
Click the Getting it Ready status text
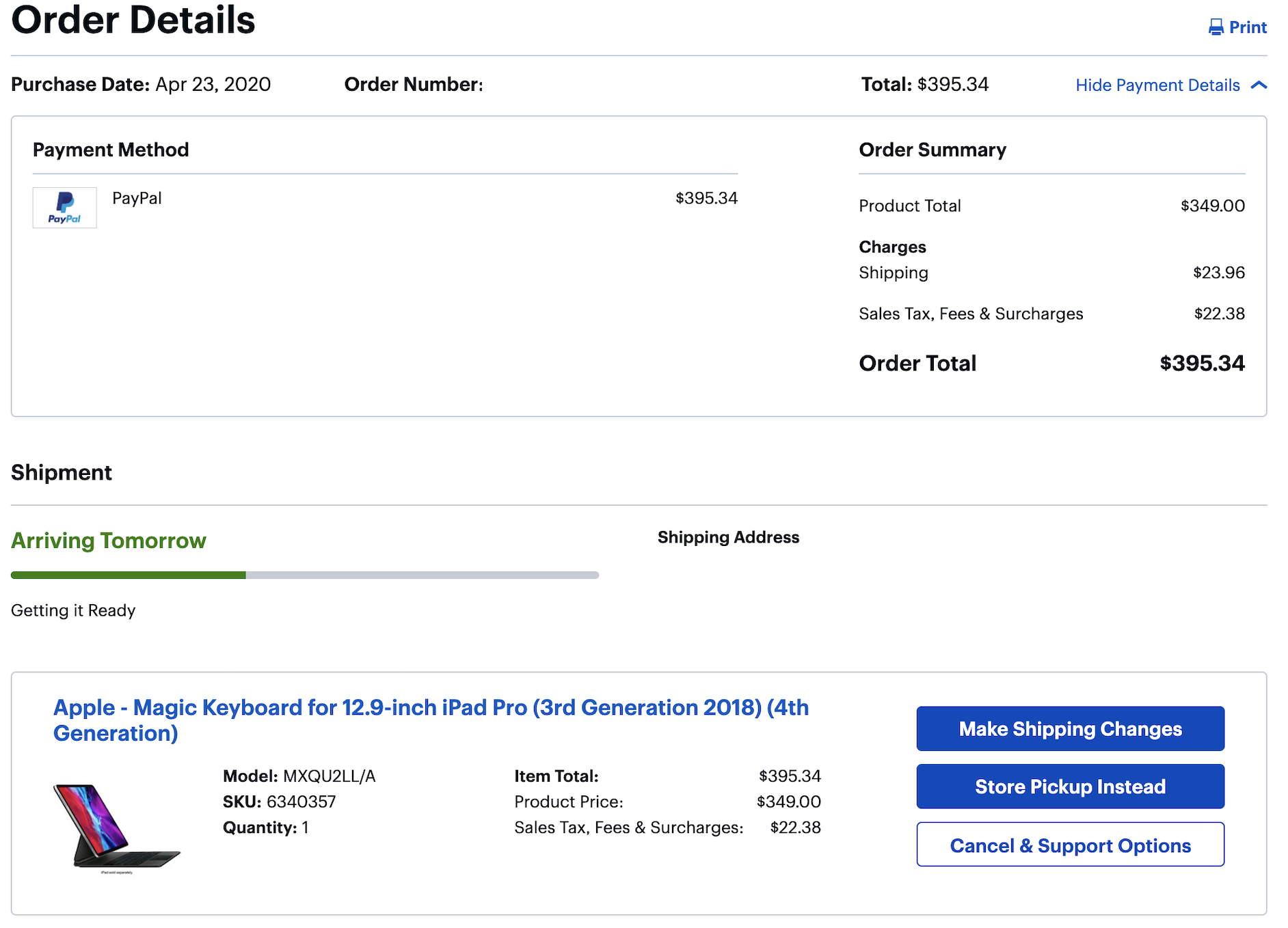73,610
